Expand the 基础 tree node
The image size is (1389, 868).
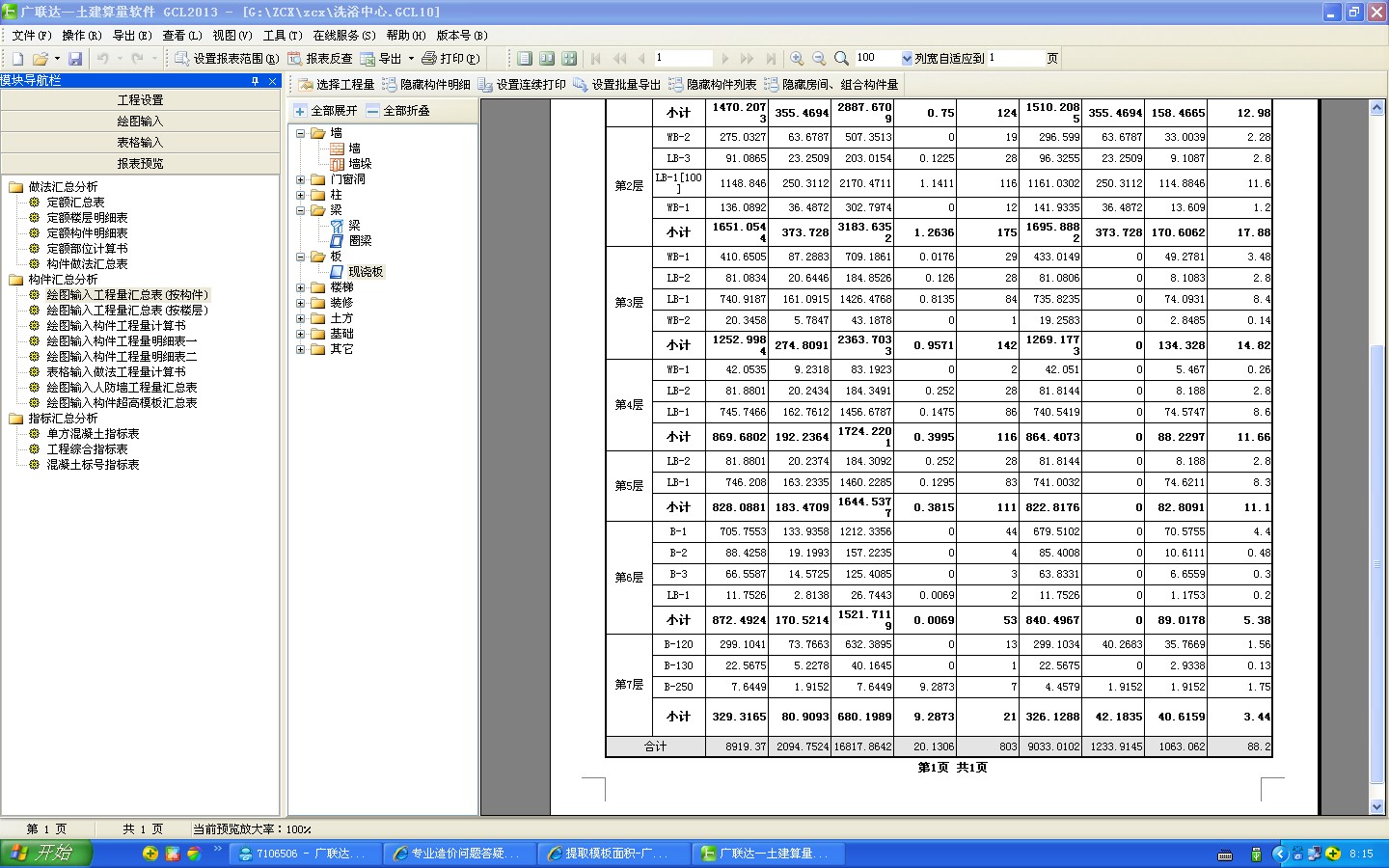(301, 334)
